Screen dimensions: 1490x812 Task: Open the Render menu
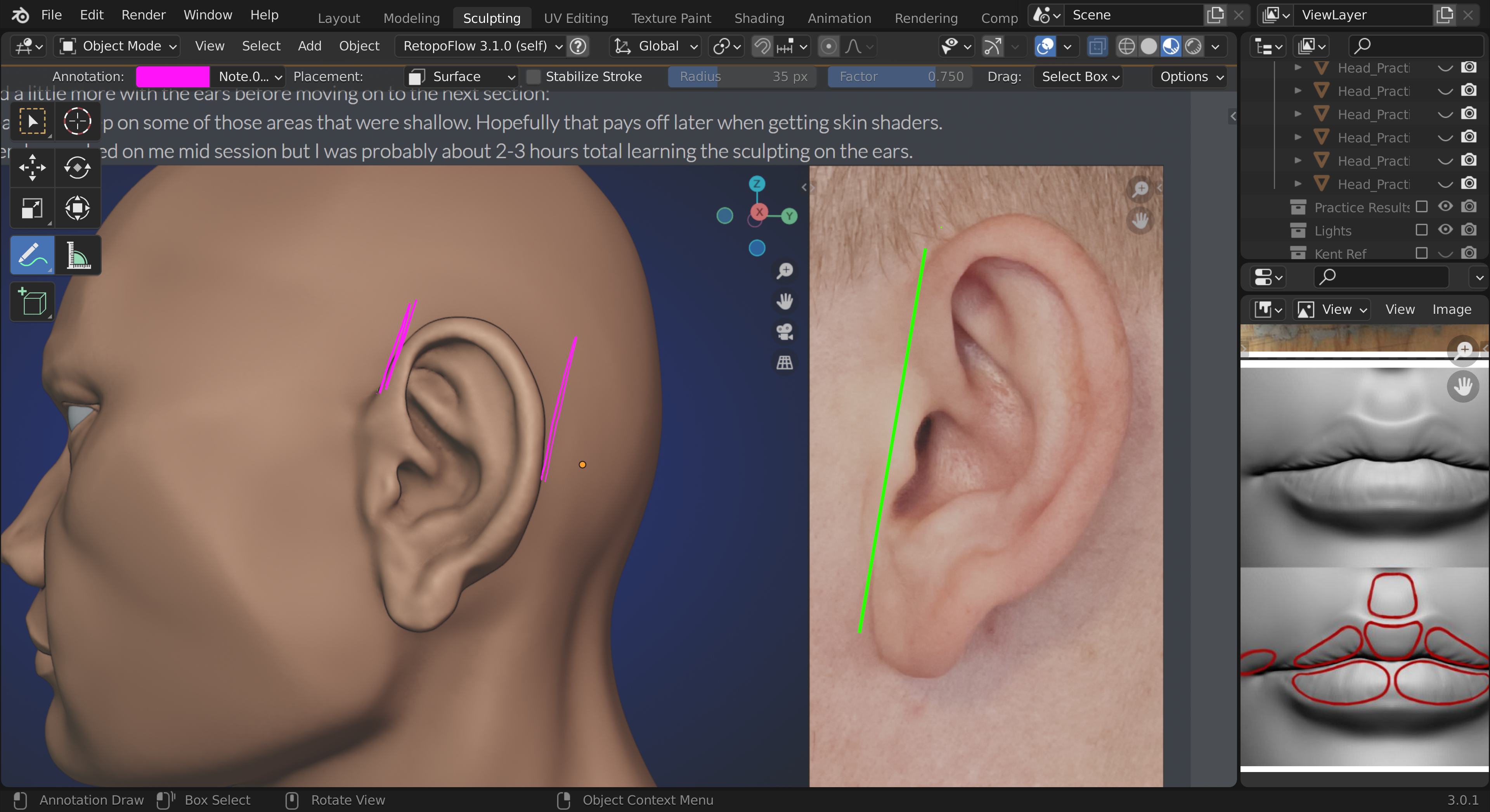(x=143, y=15)
